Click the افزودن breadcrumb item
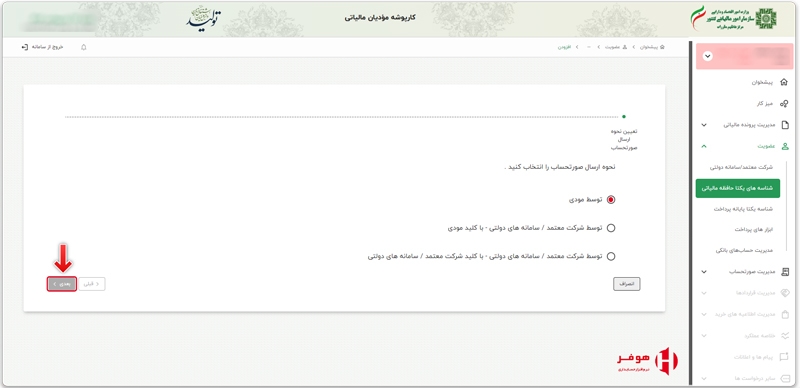The image size is (800, 388). (563, 47)
